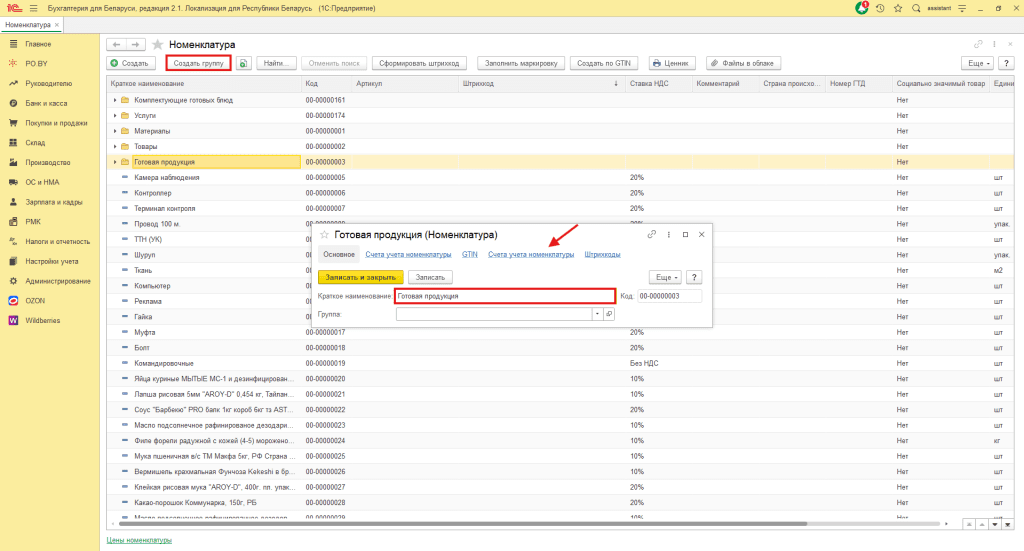The height and width of the screenshot is (551, 1024).
Task: Expand the Материалы folder
Action: point(115,131)
